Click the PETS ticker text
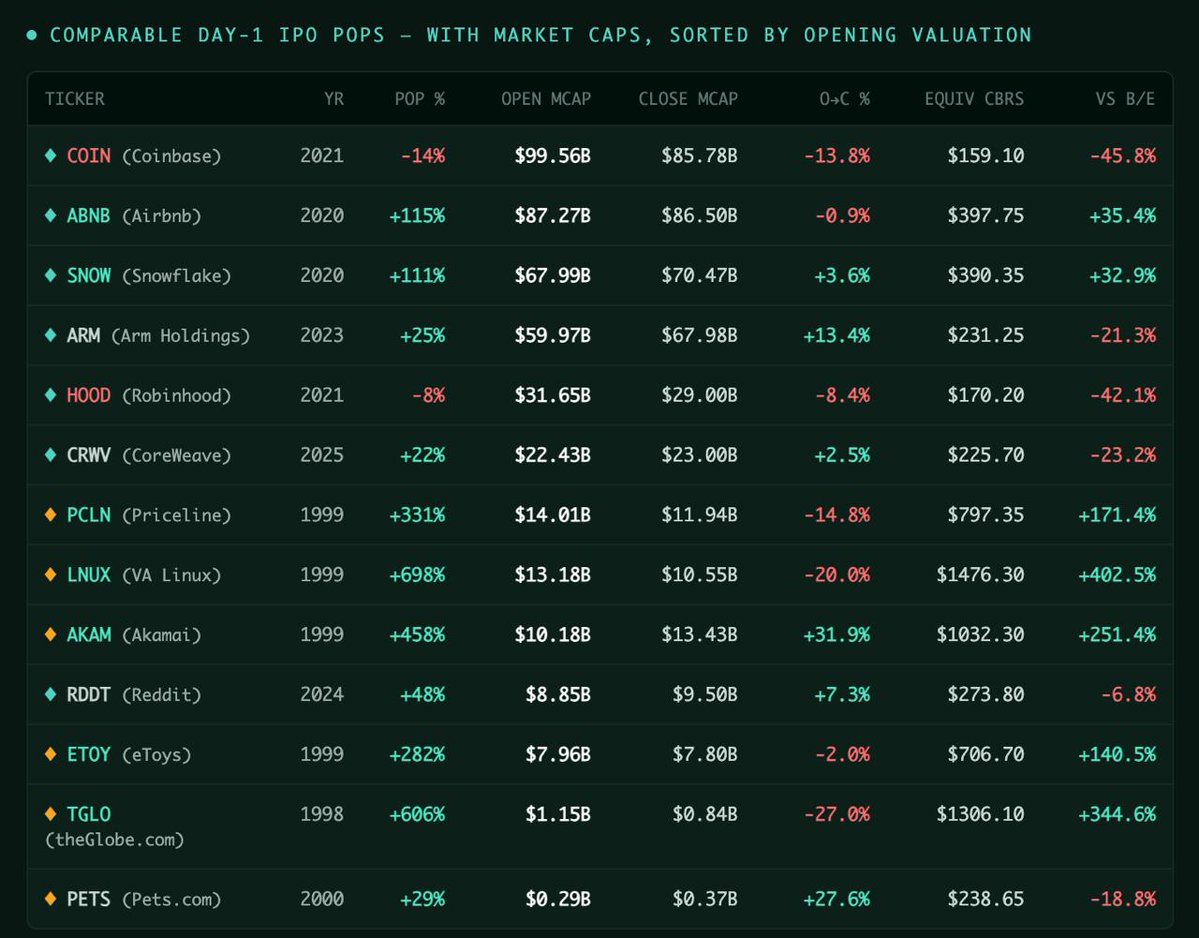This screenshot has height=938, width=1199. click(x=89, y=898)
